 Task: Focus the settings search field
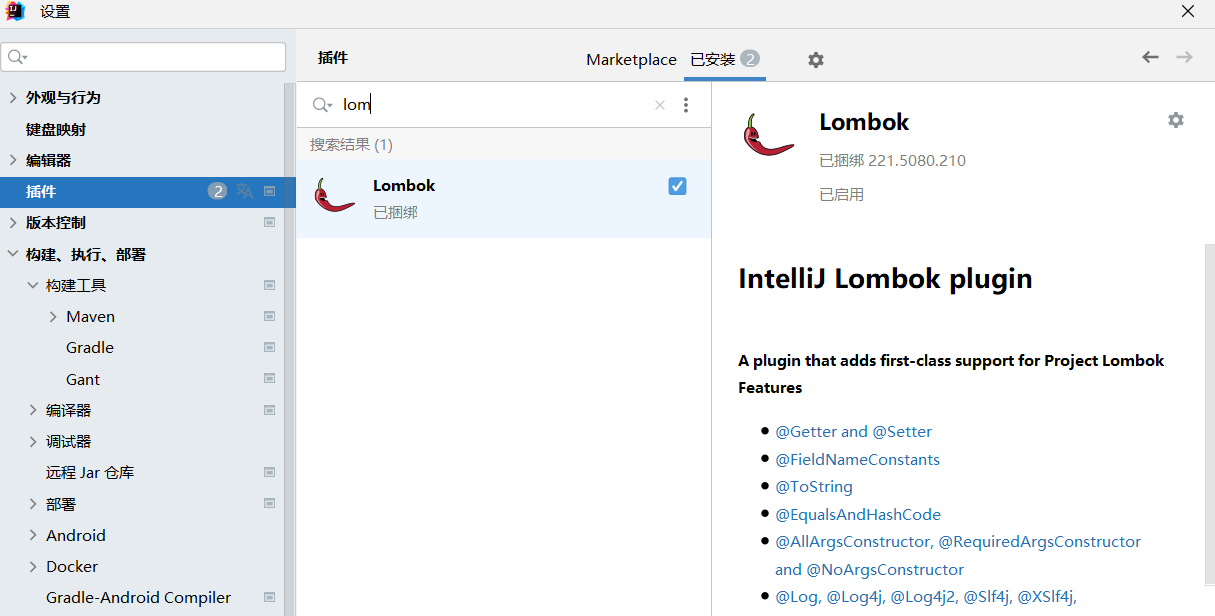click(143, 57)
